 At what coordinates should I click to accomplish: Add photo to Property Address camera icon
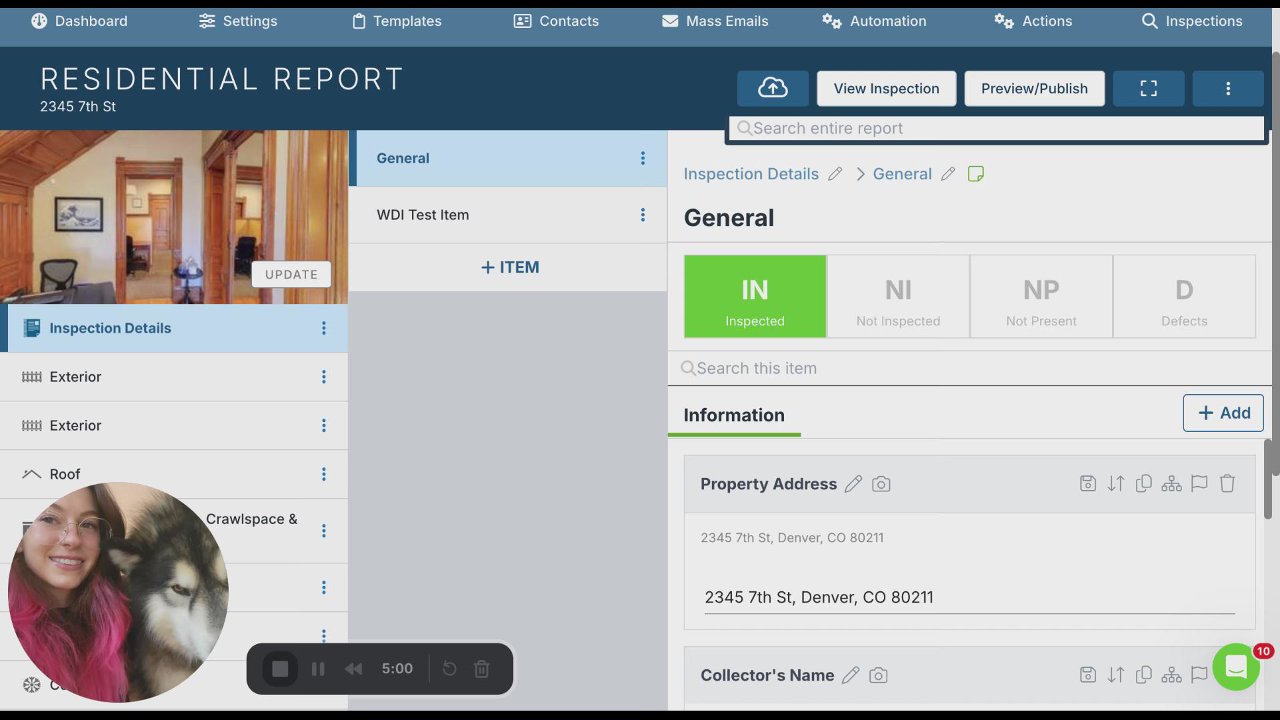click(x=881, y=484)
